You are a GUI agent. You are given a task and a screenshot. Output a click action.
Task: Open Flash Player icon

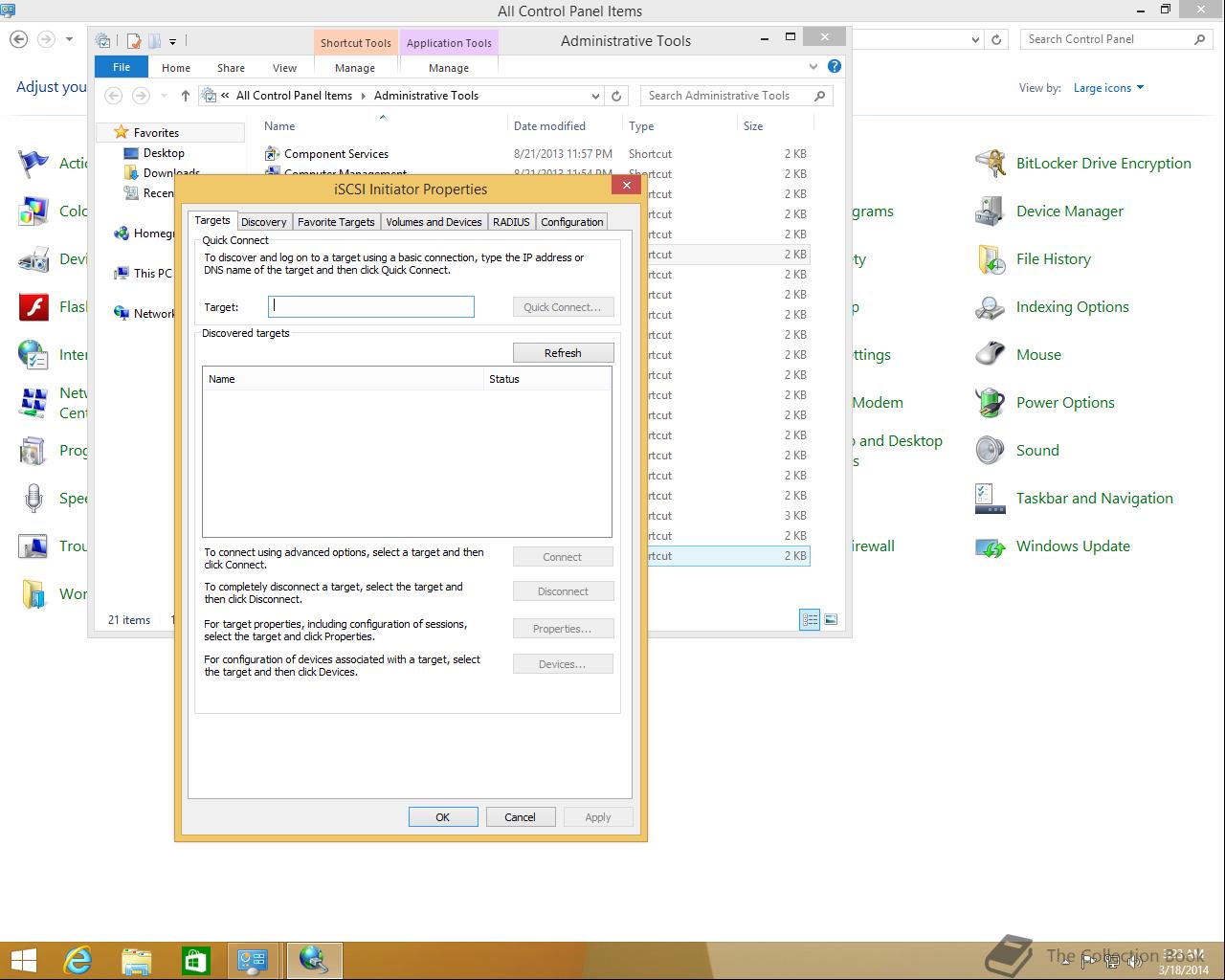33,307
